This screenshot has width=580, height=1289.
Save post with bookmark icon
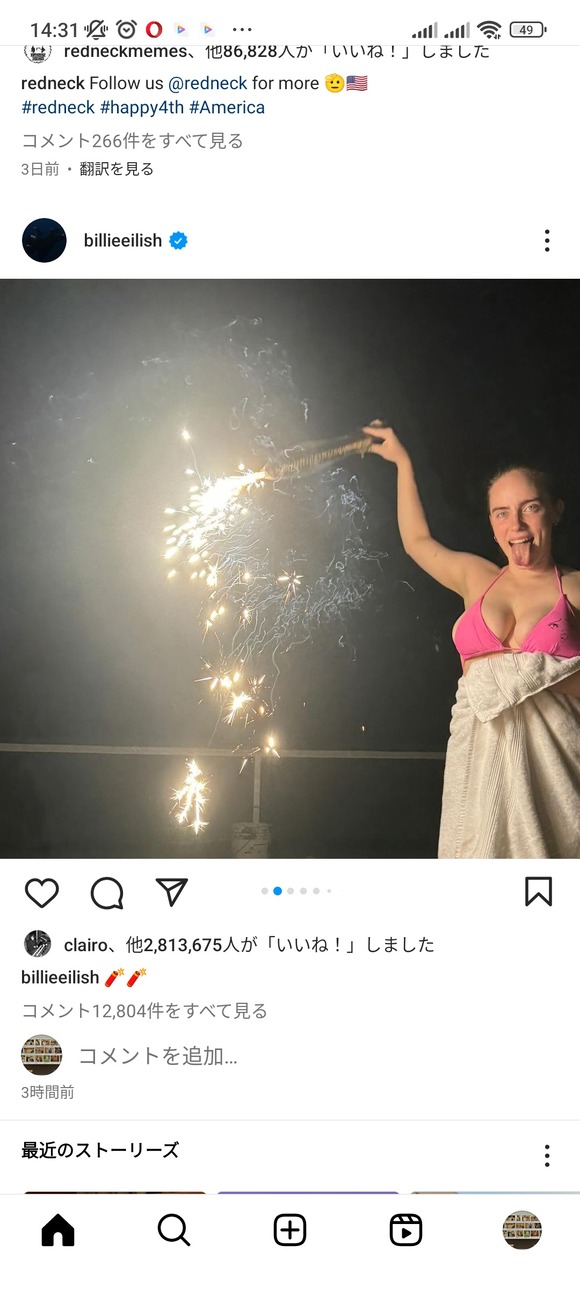pyautogui.click(x=538, y=891)
